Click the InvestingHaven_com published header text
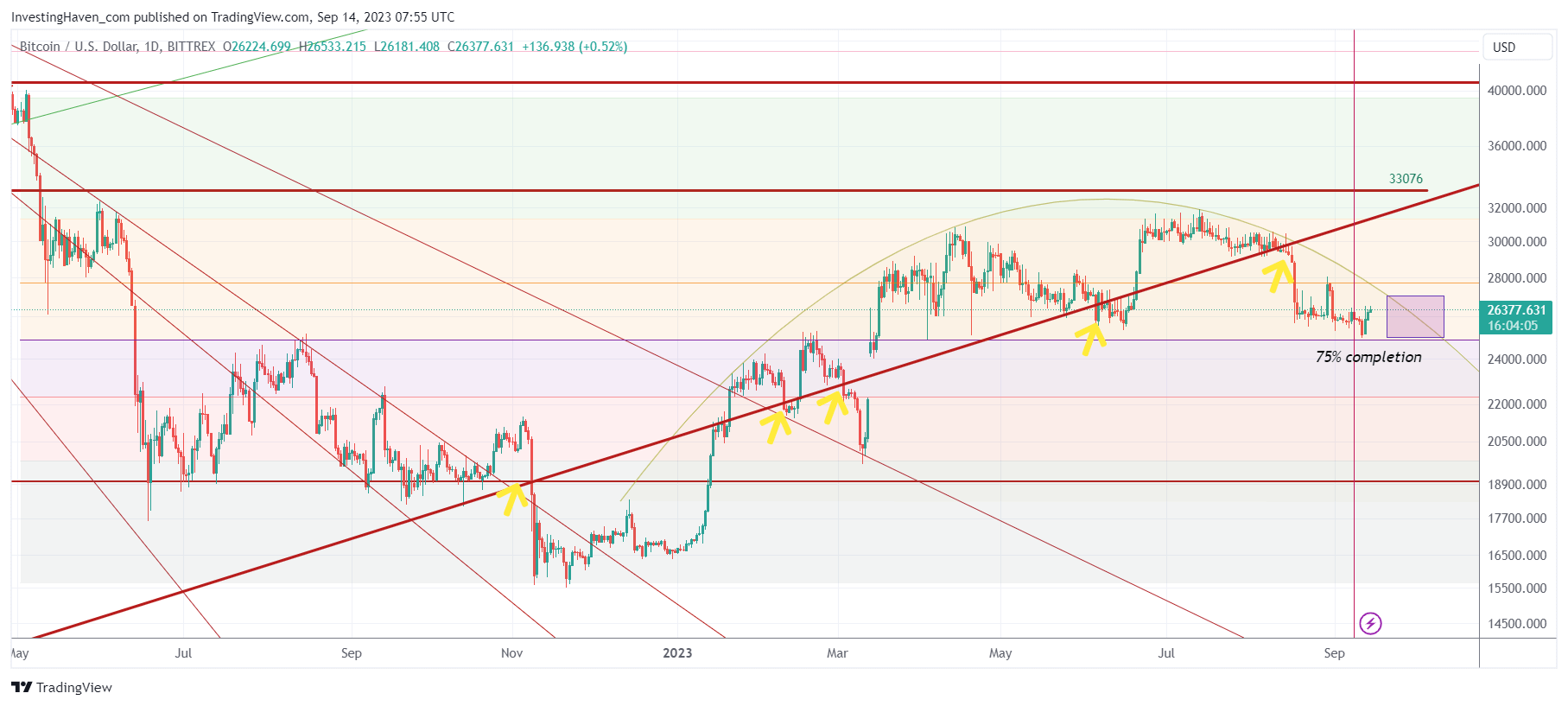This screenshot has width=1568, height=706. point(232,17)
